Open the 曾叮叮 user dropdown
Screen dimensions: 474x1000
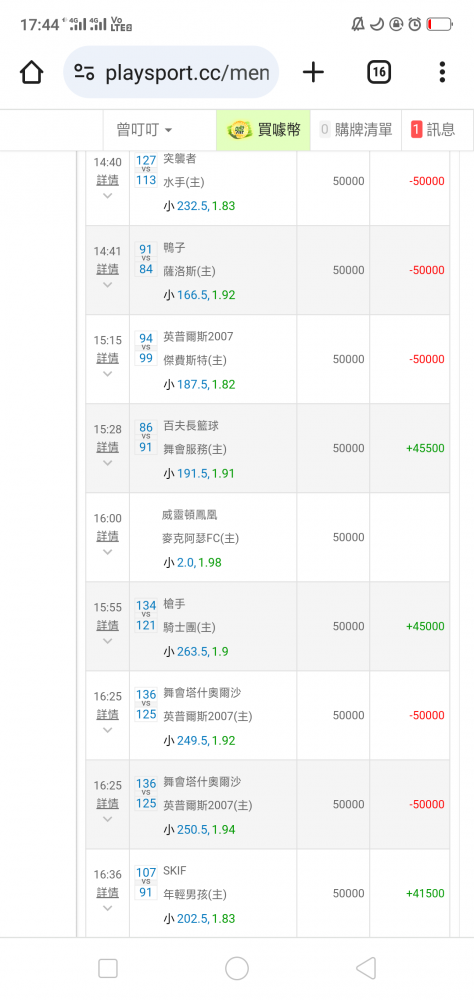(x=144, y=130)
